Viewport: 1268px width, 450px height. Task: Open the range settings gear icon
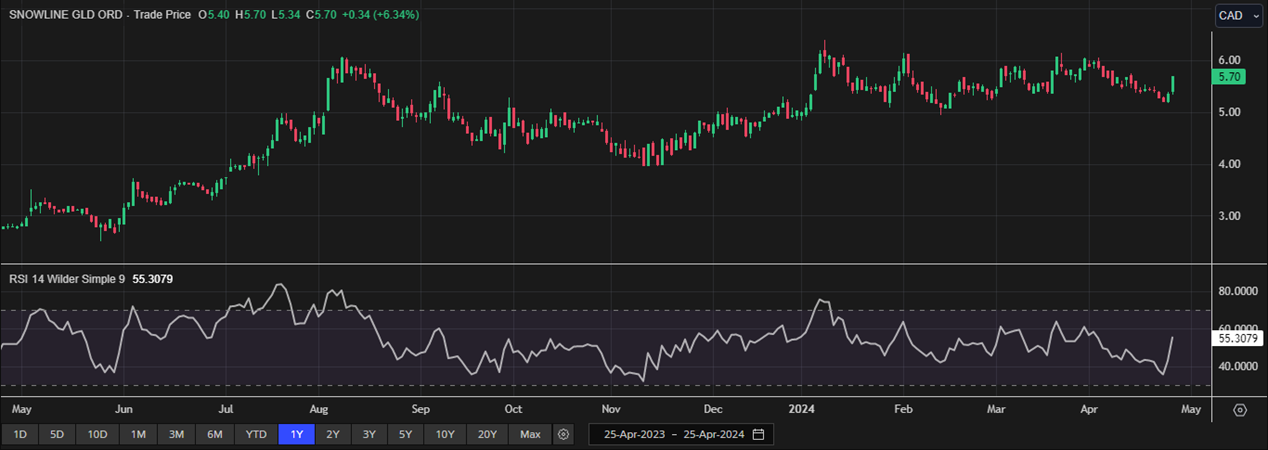point(564,435)
